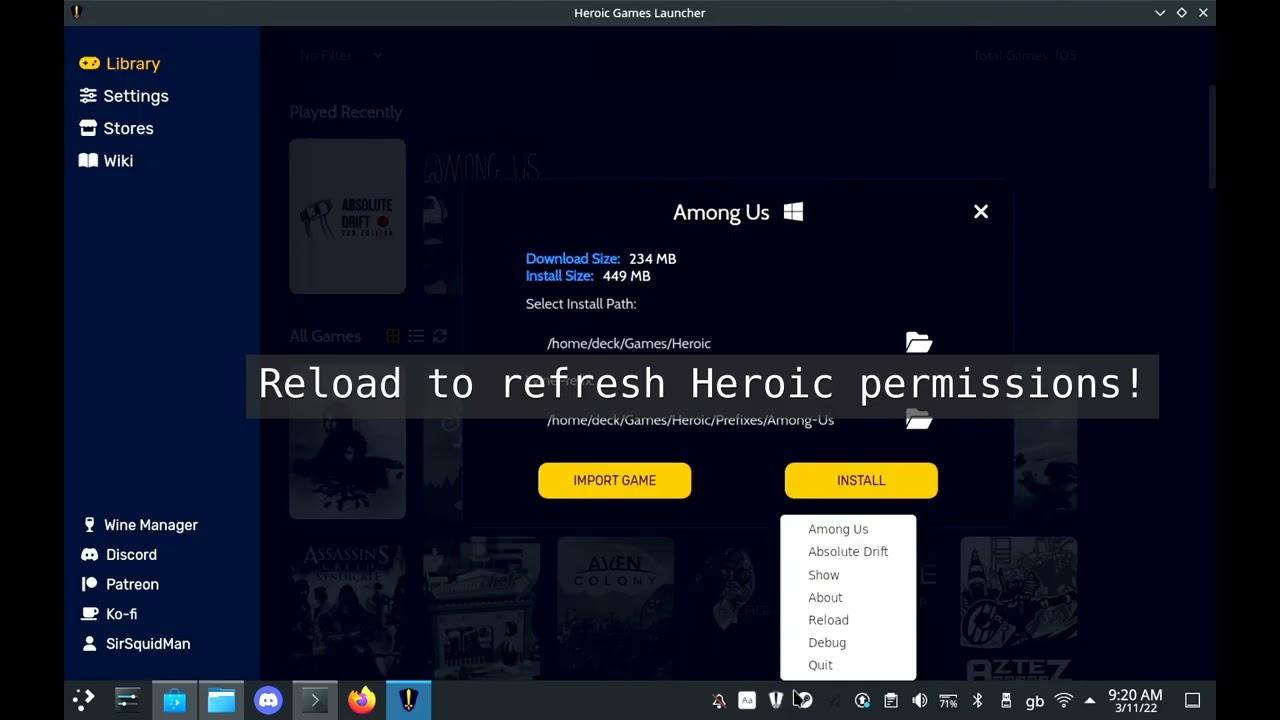Image resolution: width=1280 pixels, height=720 pixels.
Task: Click the Aven Colony game card
Action: [x=615, y=608]
